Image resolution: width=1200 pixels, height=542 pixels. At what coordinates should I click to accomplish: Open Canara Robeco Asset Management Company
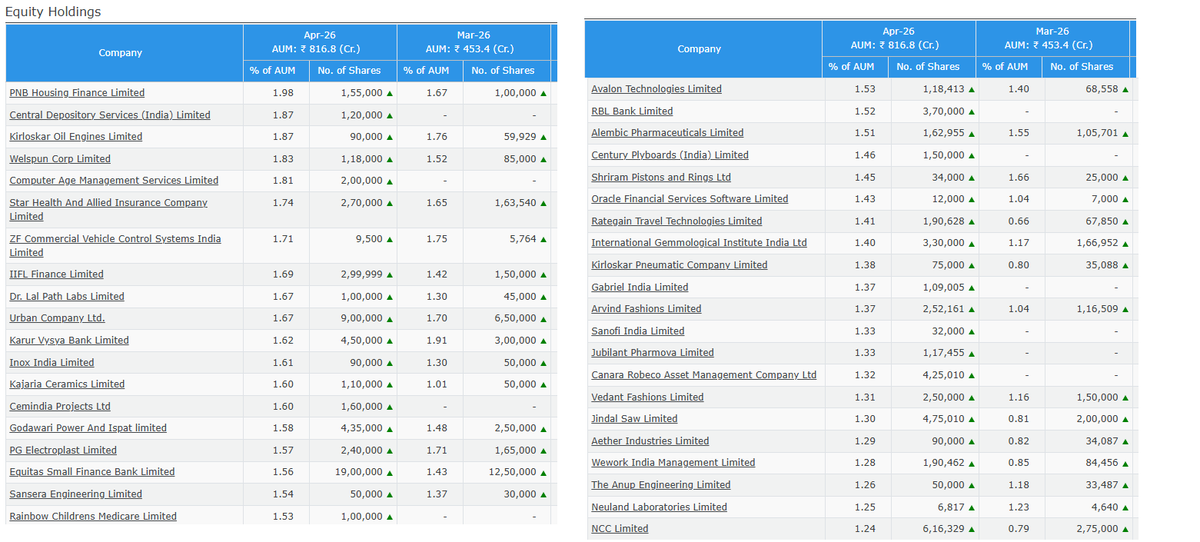tap(704, 375)
